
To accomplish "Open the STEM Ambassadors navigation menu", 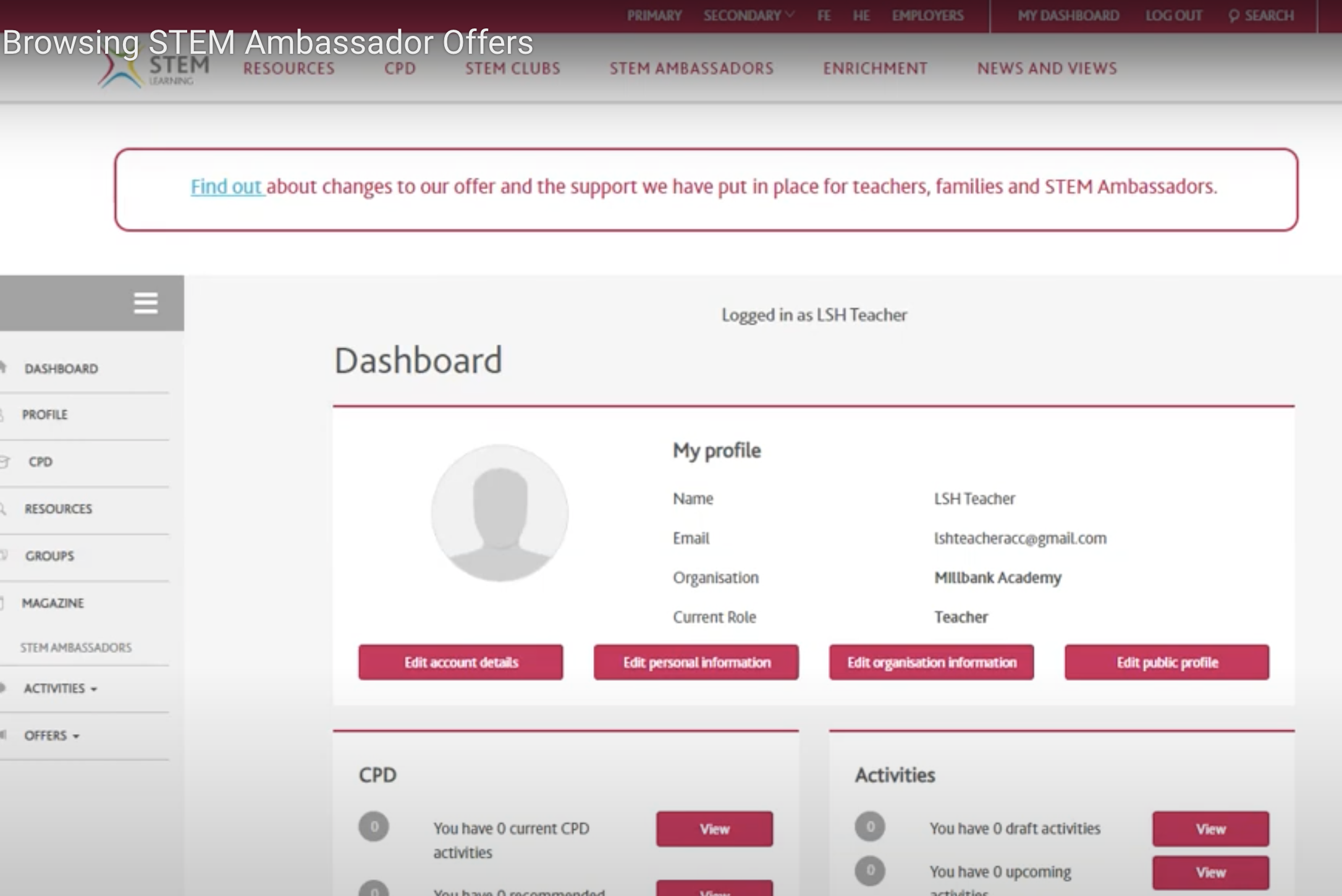I will (691, 69).
